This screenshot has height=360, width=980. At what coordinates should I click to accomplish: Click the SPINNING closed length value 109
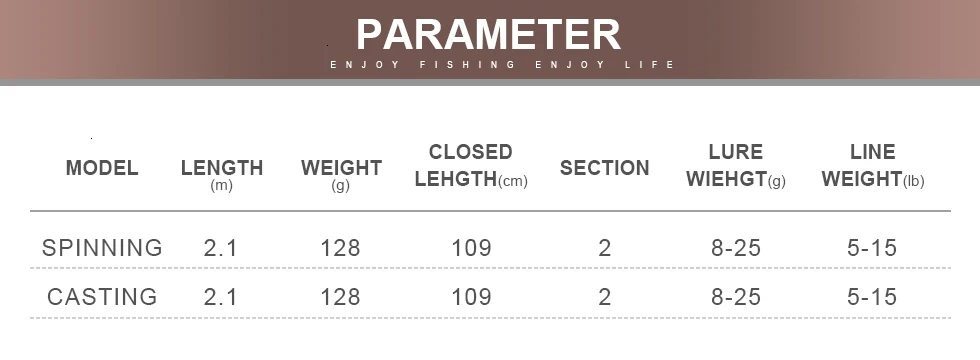pyautogui.click(x=471, y=248)
